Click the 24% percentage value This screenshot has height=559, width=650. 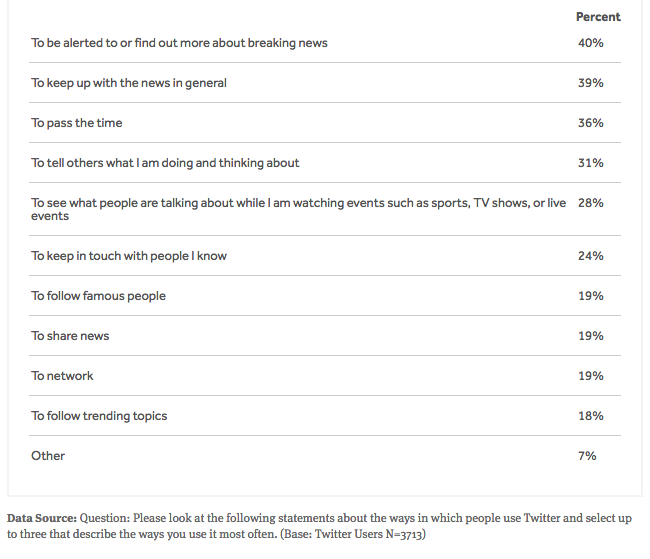tap(590, 256)
